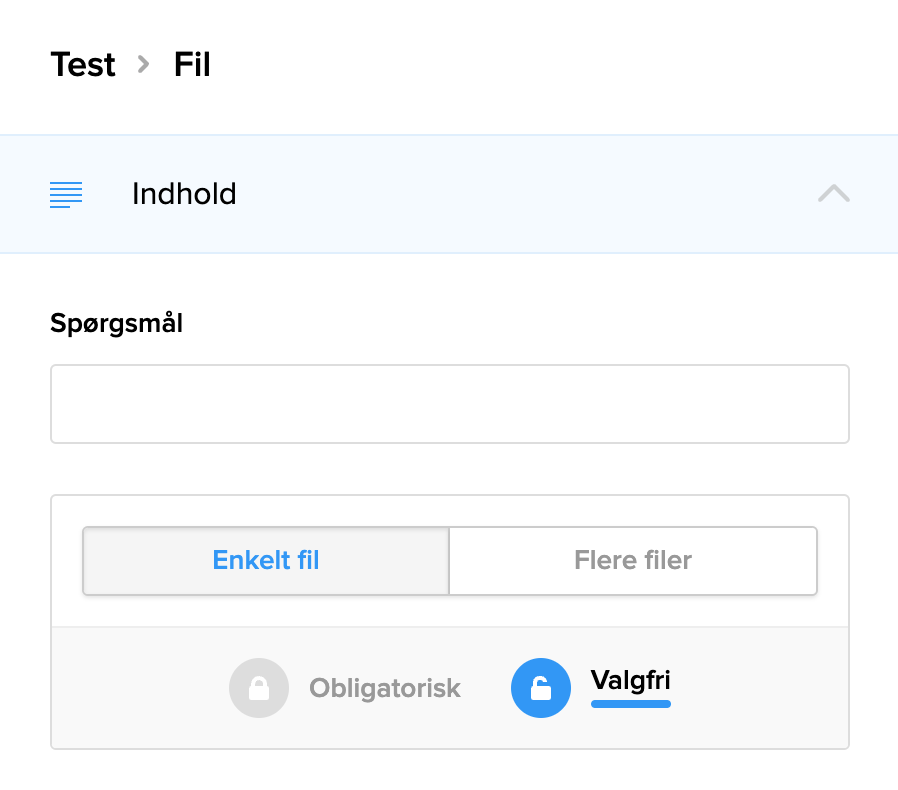The image size is (898, 790).
Task: Choose the Valgfri label
Action: 630,680
